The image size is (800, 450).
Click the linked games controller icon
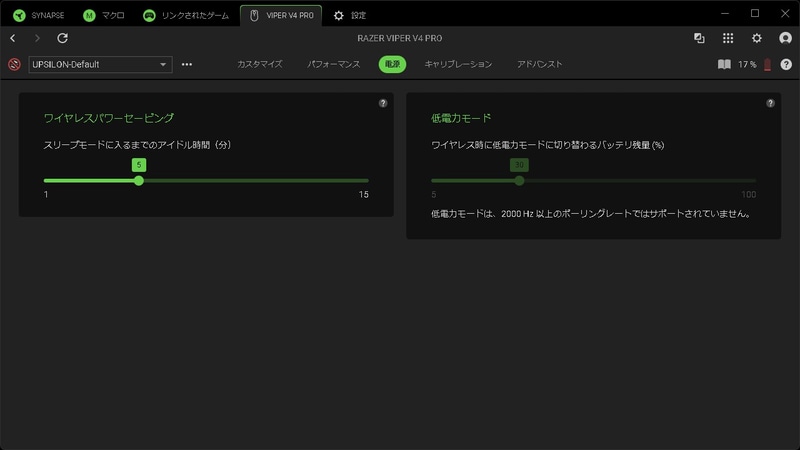pos(149,15)
